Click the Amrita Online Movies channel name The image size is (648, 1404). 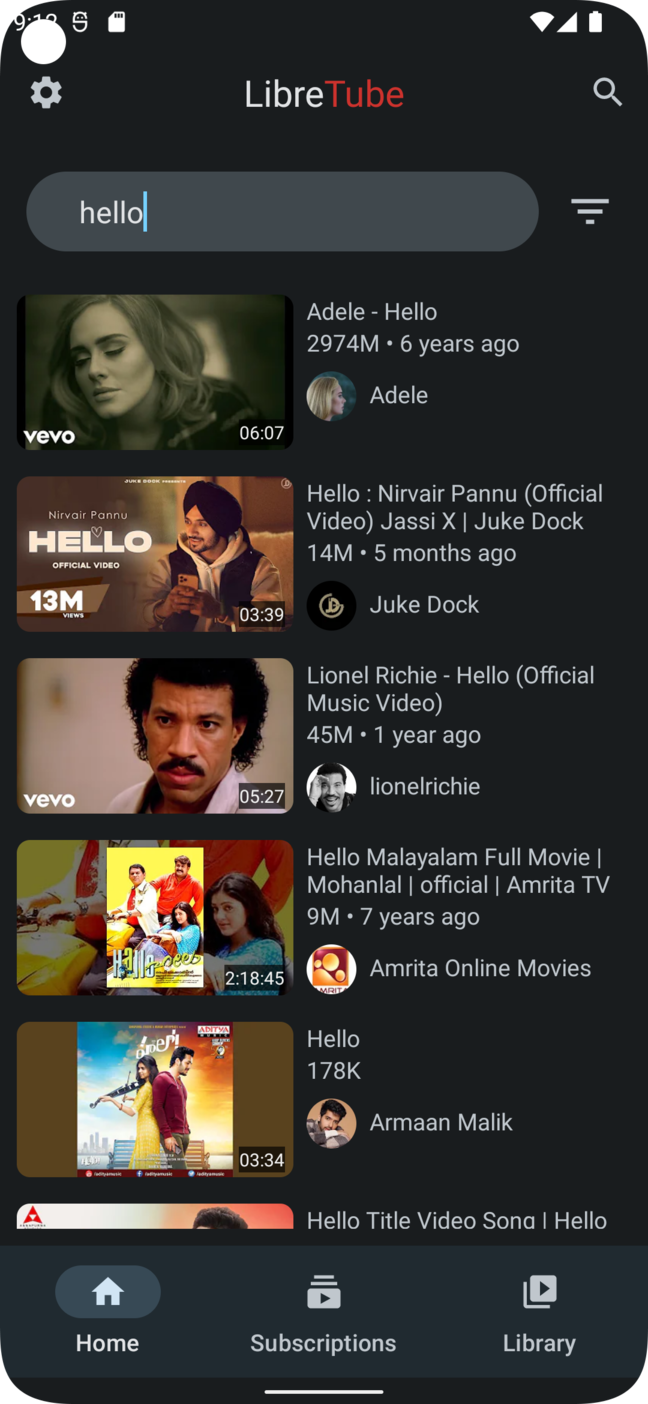(x=480, y=969)
